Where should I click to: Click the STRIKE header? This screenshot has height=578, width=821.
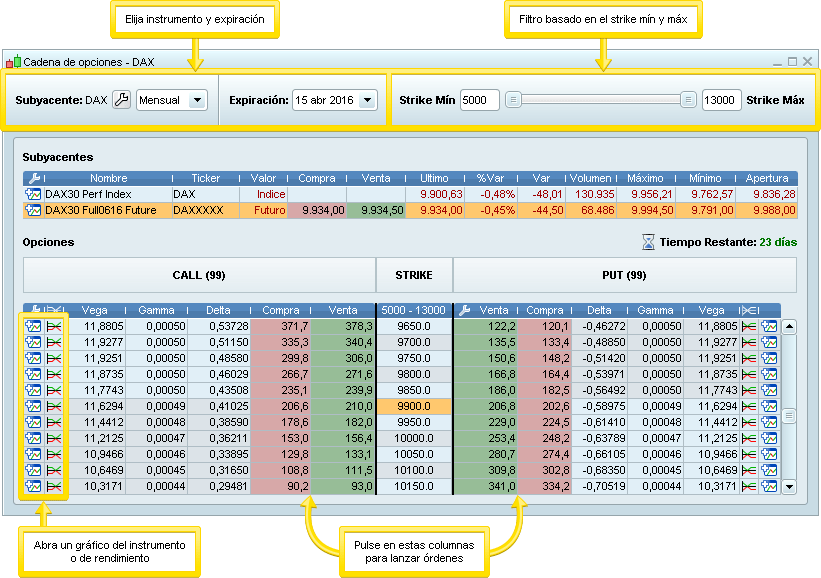(x=414, y=275)
